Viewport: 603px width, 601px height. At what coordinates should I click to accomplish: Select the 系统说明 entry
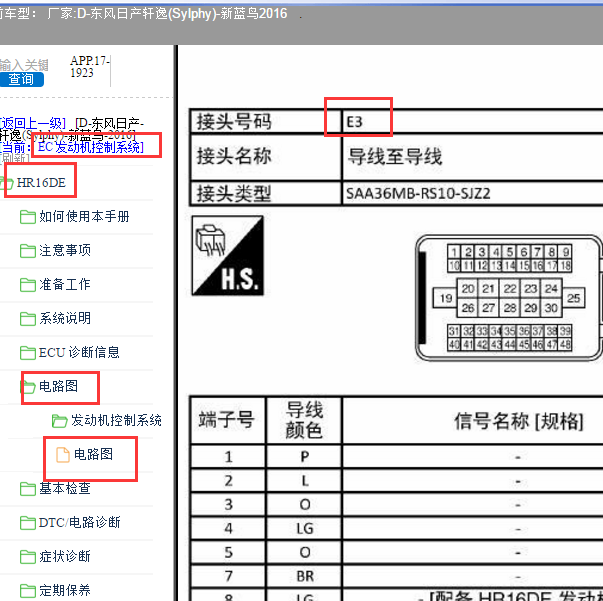pyautogui.click(x=65, y=318)
